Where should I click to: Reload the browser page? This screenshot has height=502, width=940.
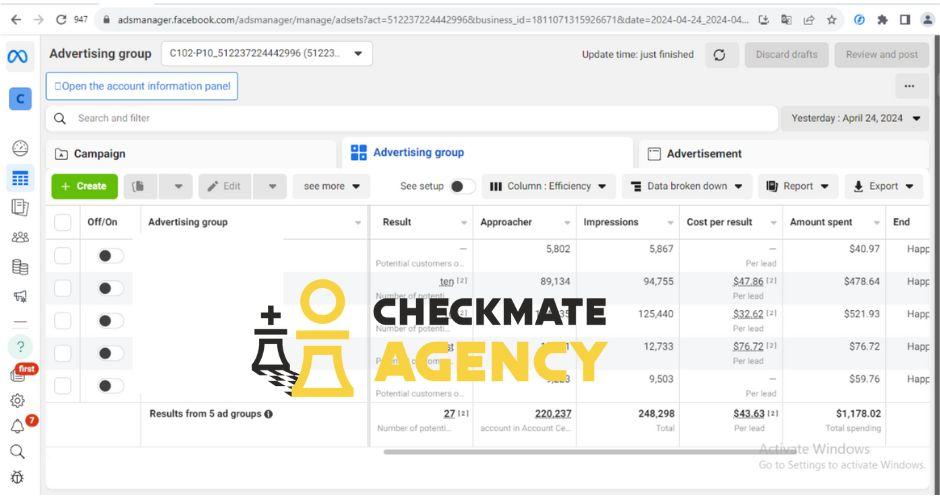click(x=61, y=20)
